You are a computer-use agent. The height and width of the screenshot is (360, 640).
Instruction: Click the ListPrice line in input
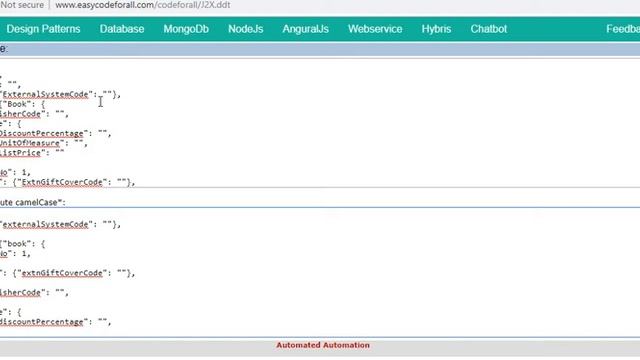pyautogui.click(x=32, y=153)
